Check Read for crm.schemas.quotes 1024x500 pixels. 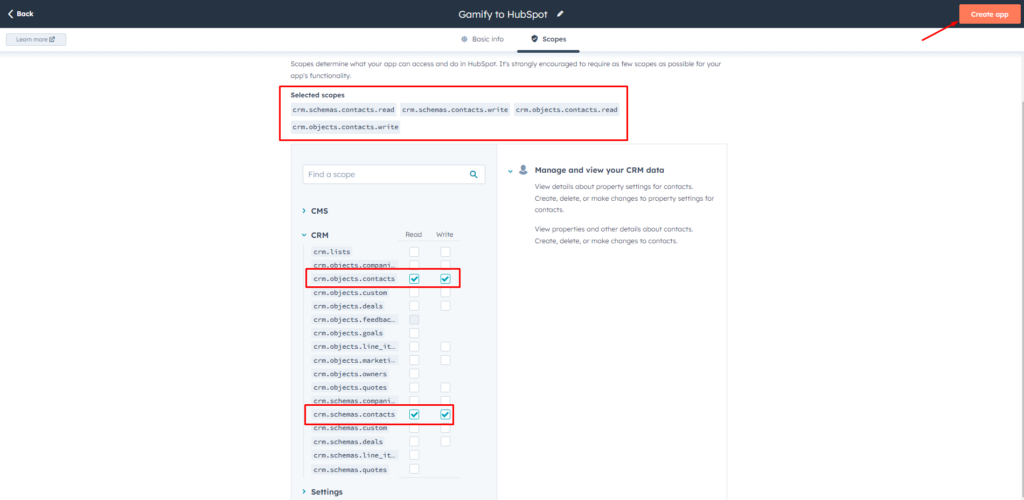coord(414,469)
